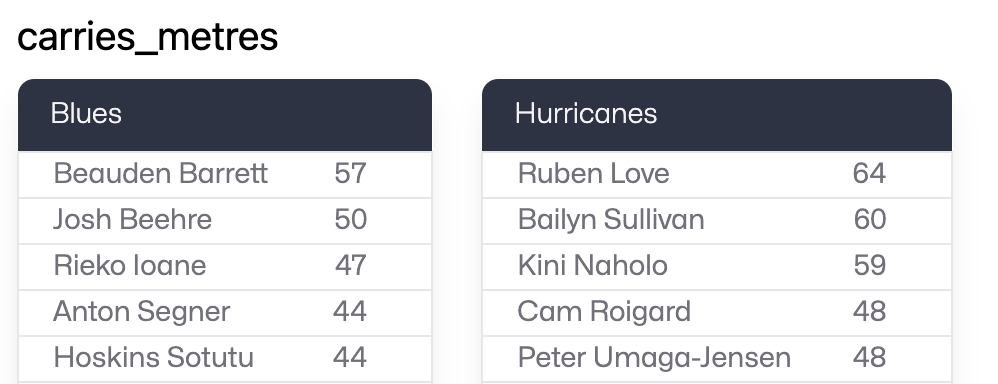Click Josh Beehre player name
Screen dimensions: 998x384
click(132, 220)
